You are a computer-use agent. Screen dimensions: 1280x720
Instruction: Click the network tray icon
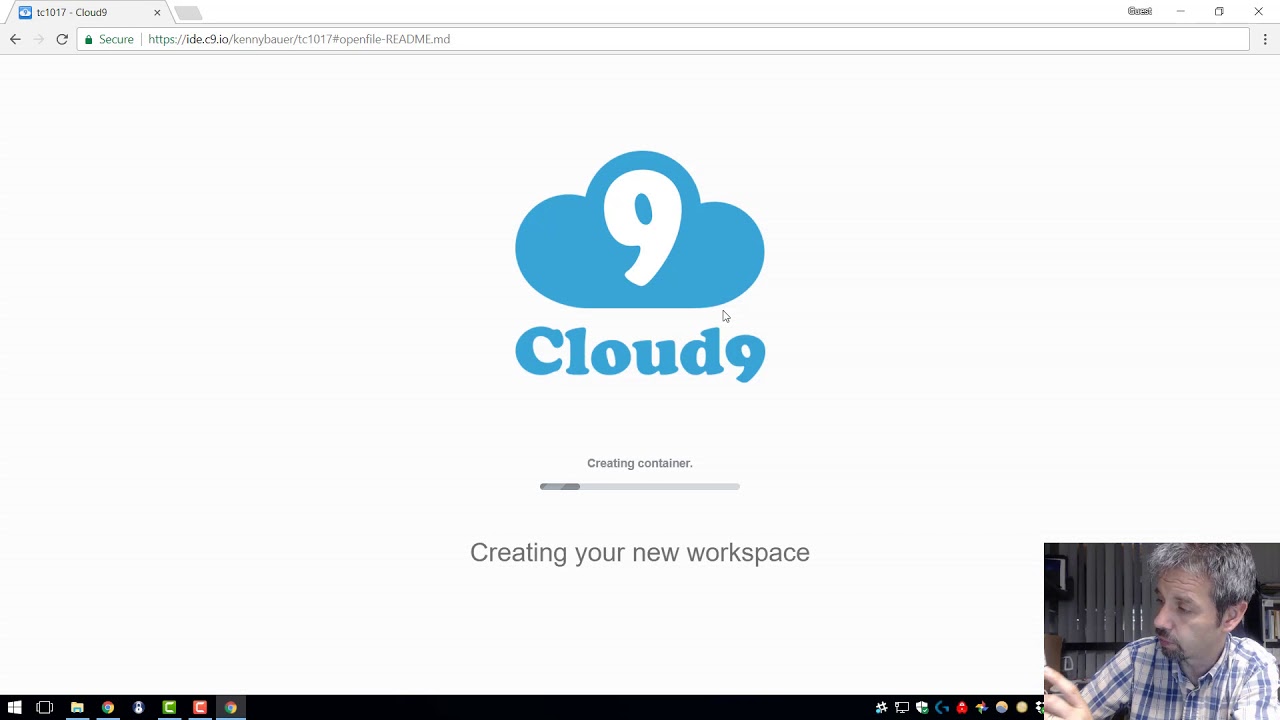[902, 708]
